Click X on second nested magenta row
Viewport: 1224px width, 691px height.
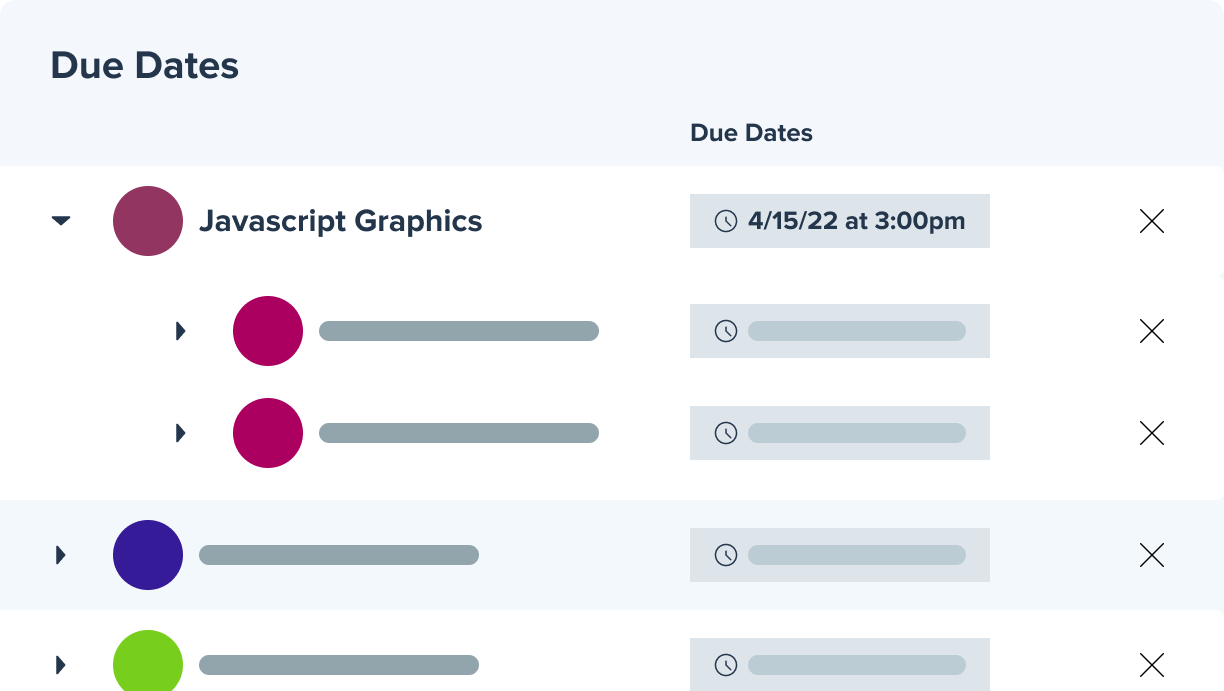(x=1152, y=433)
